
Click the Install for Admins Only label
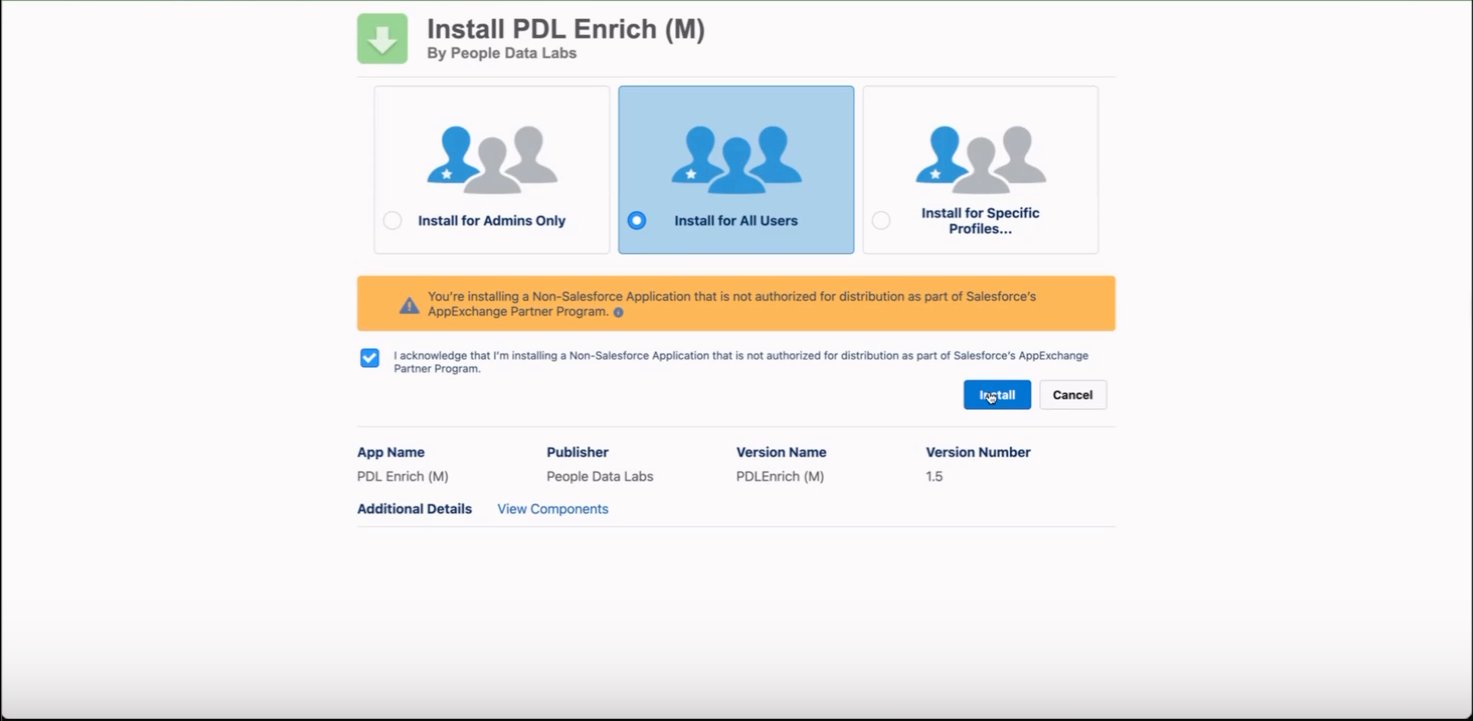pos(492,221)
